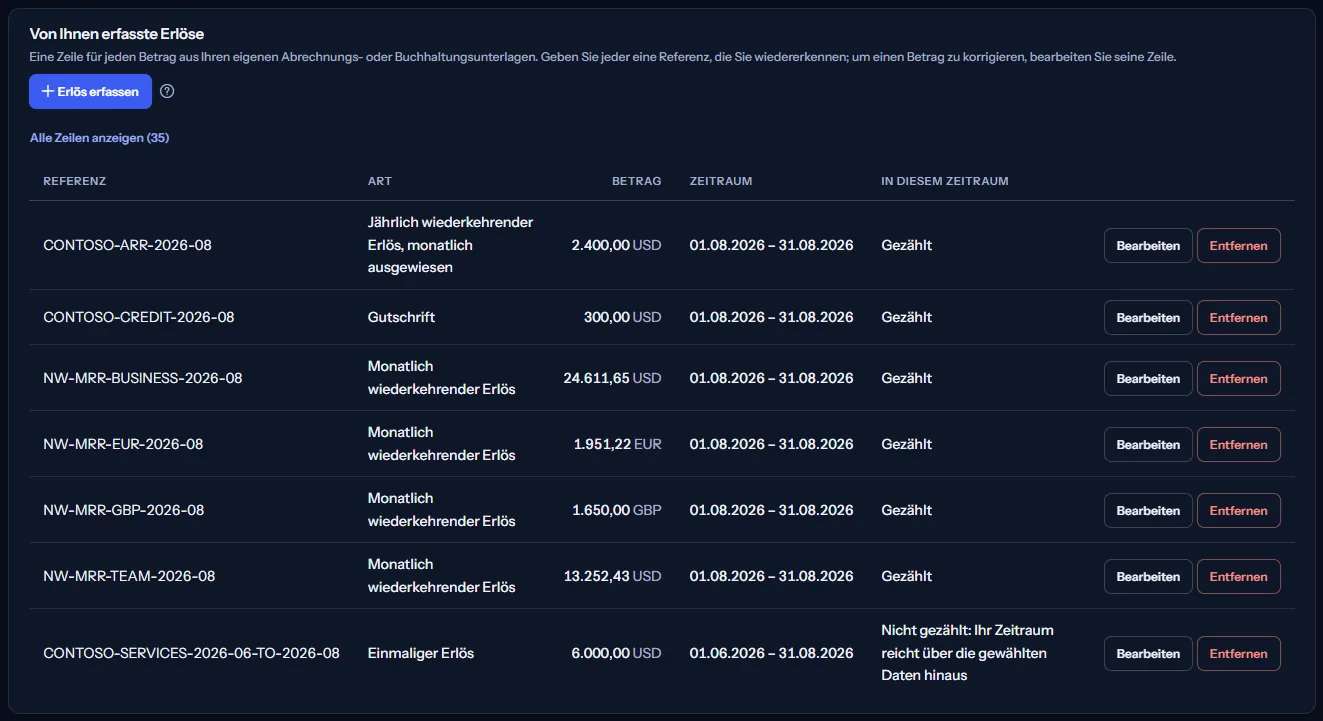Image resolution: width=1323 pixels, height=721 pixels.
Task: Click the reference NW-MRR-GBP-2026-08
Action: (x=124, y=510)
